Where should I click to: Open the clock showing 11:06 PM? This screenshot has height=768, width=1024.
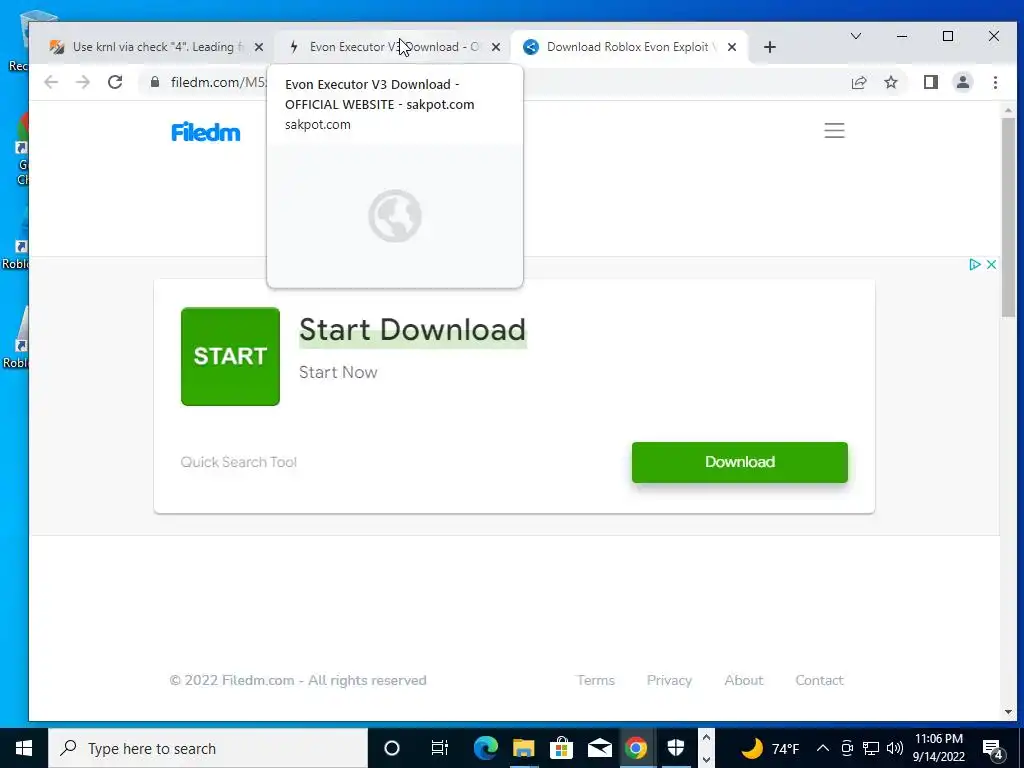click(938, 748)
